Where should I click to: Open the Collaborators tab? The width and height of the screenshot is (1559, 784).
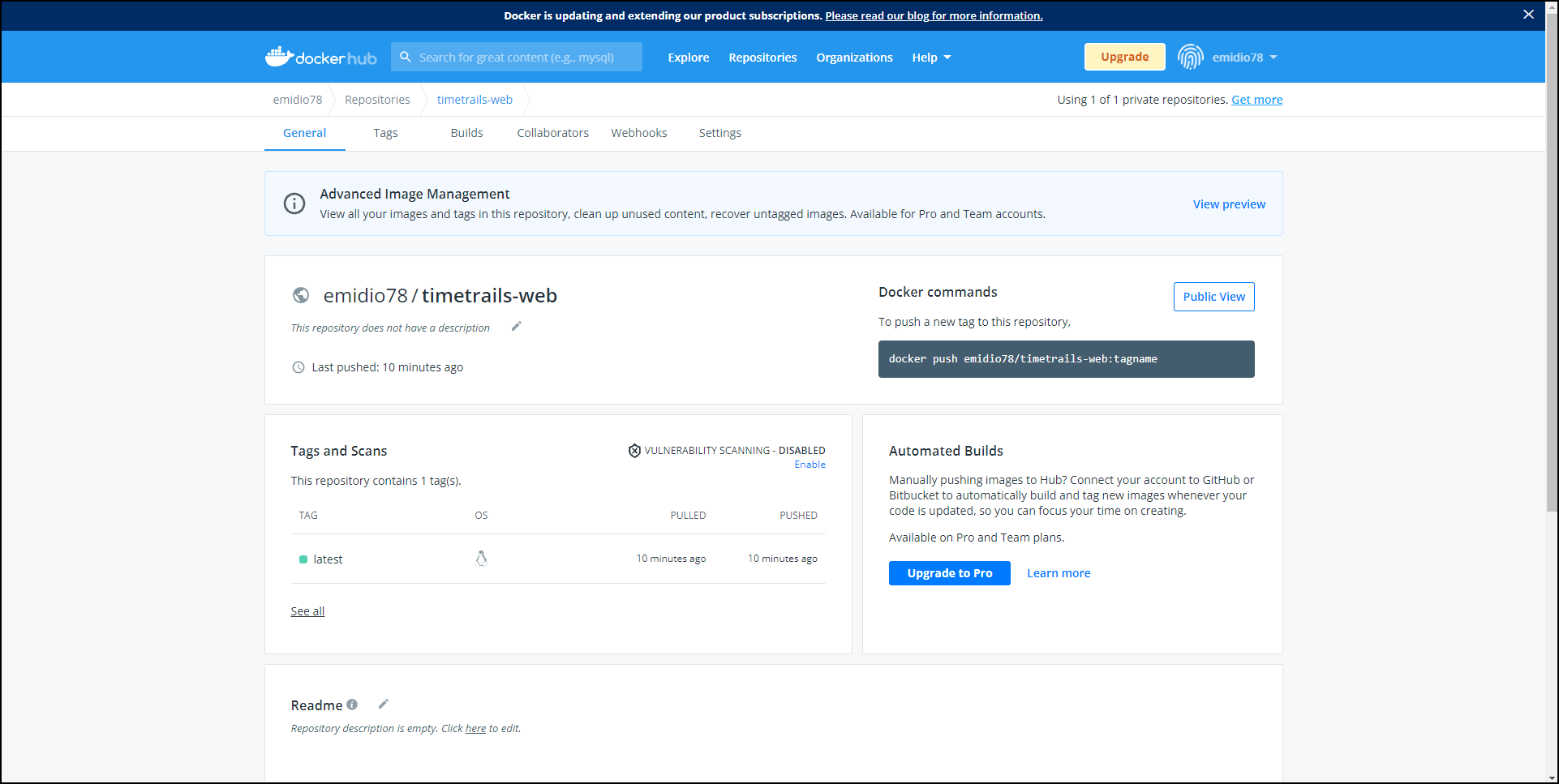pyautogui.click(x=552, y=133)
